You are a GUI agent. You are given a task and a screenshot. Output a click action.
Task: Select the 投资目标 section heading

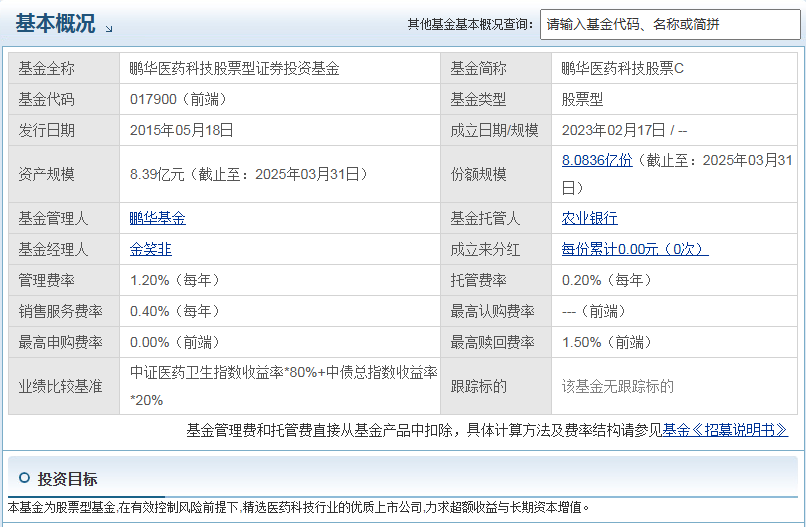tap(67, 479)
